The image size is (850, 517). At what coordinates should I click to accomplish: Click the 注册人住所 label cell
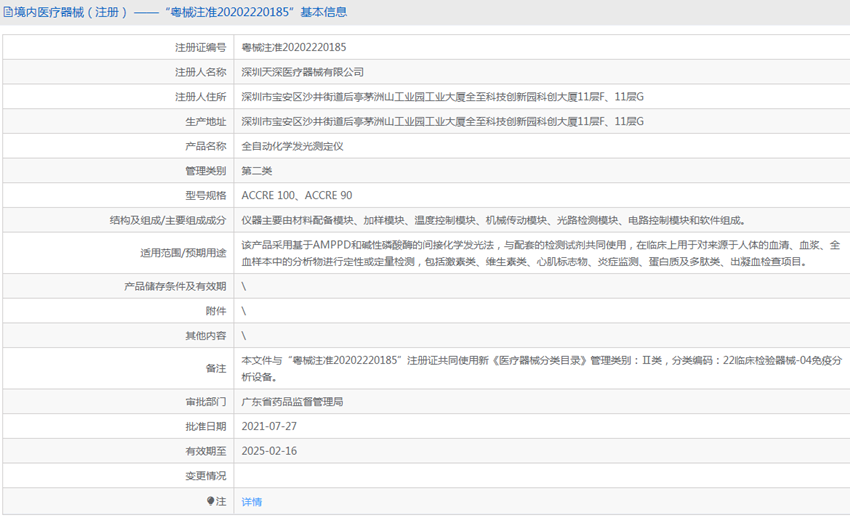pos(118,96)
